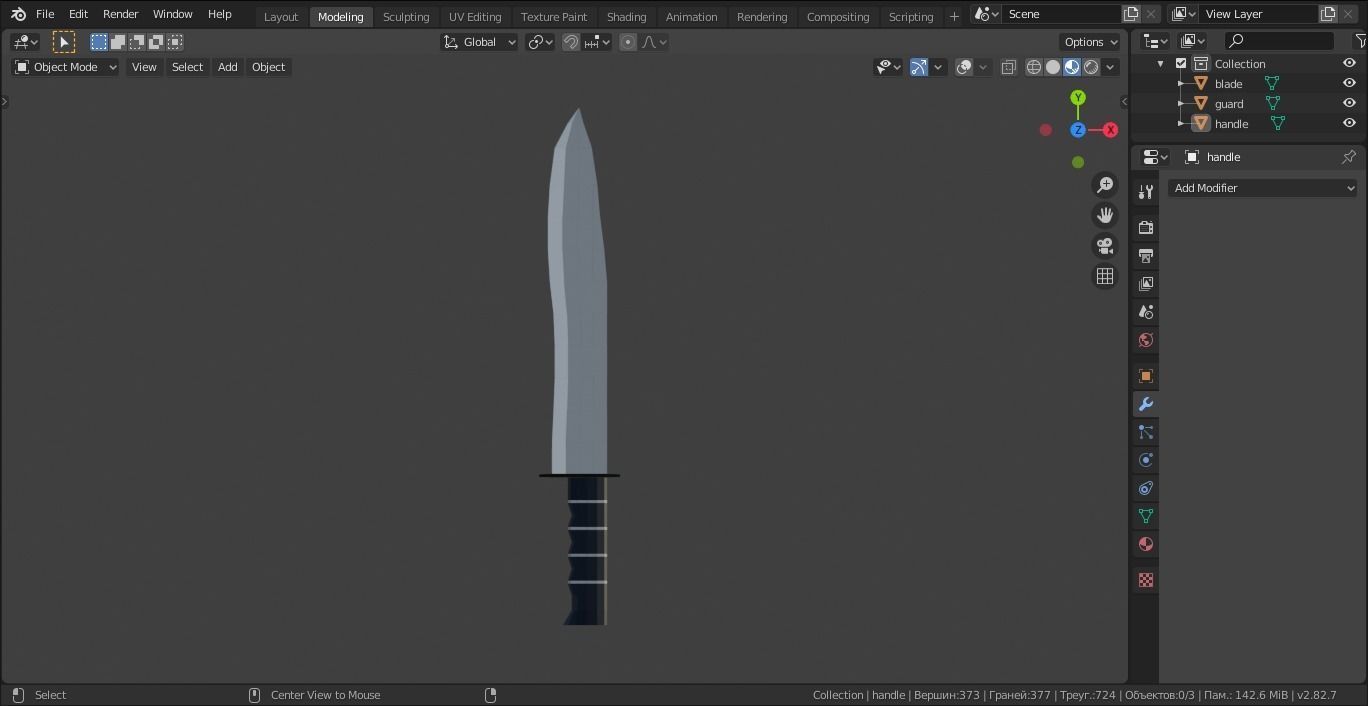Create new scene copy icon
Viewport: 1368px width, 706px height.
[1131, 14]
